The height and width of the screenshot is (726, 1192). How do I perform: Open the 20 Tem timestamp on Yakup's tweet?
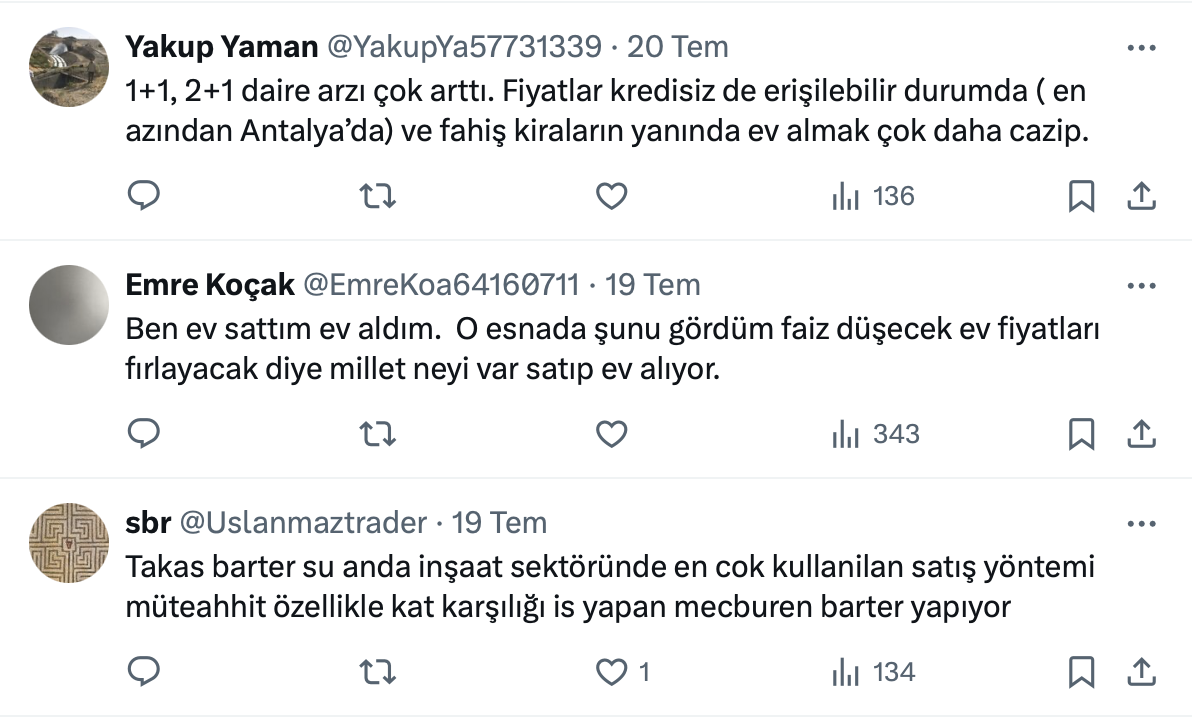point(677,46)
